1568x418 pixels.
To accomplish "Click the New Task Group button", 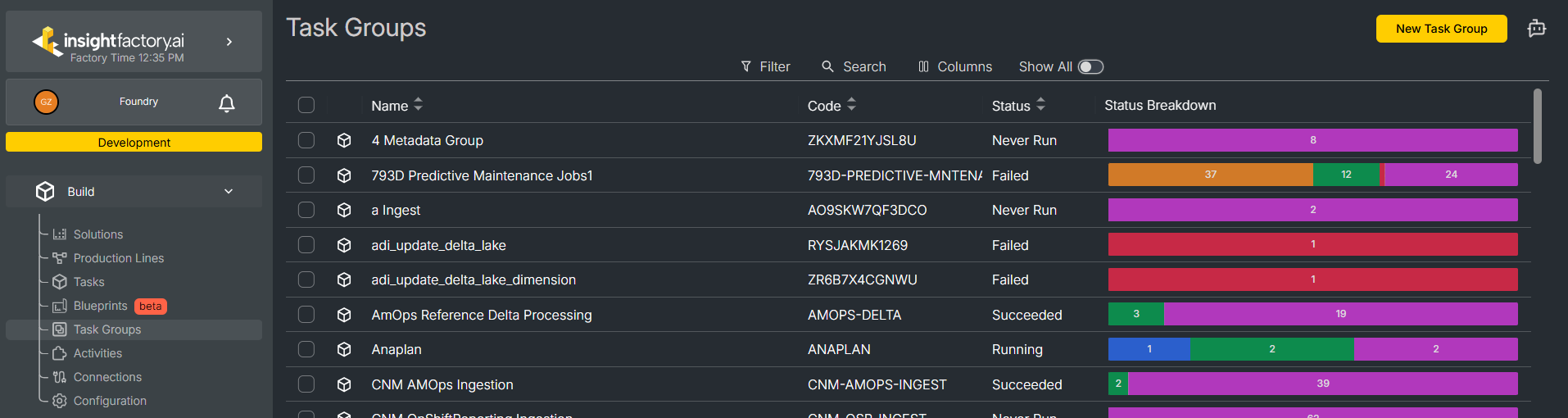I will tap(1441, 29).
